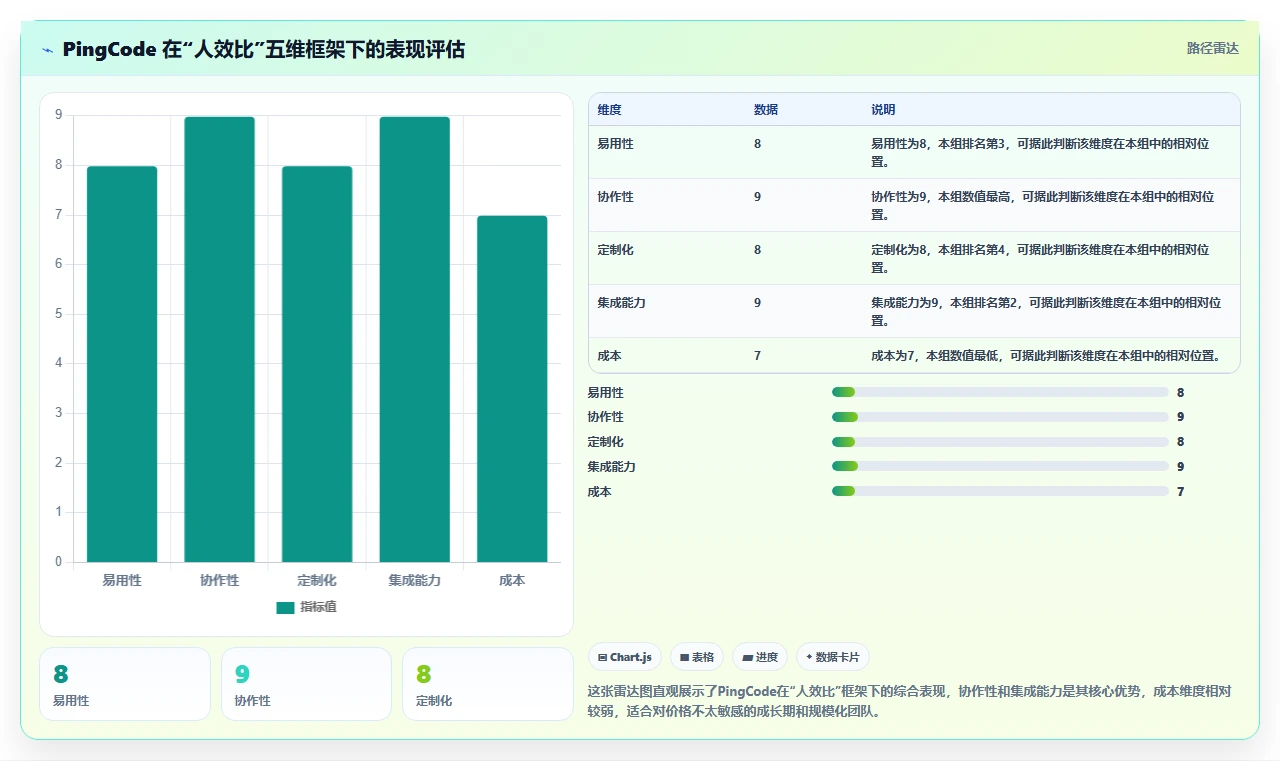Open the 易用性 data card showing 8
Image resolution: width=1280 pixels, height=761 pixels.
point(125,684)
